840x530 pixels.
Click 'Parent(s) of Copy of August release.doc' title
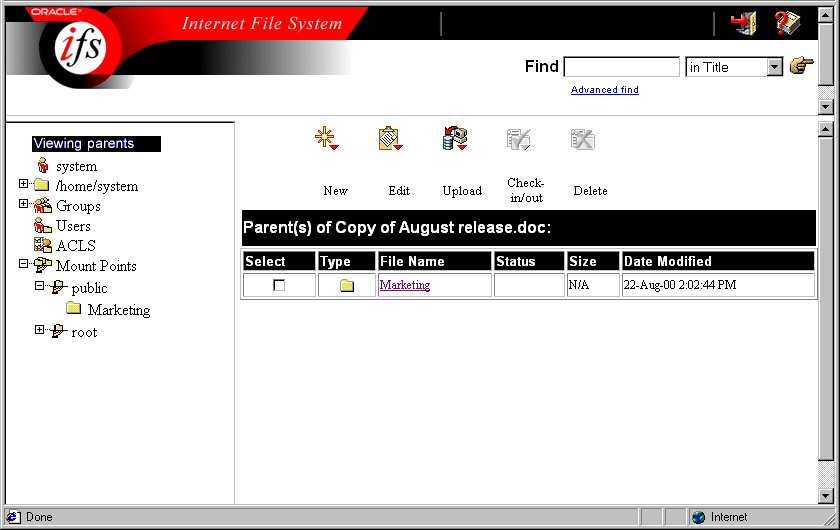[x=397, y=227]
